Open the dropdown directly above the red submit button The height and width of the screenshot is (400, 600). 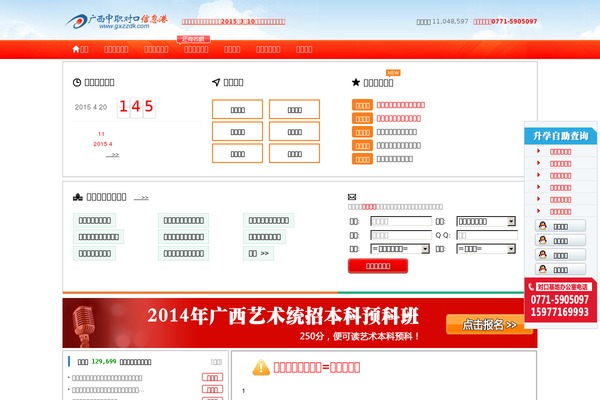pyautogui.click(x=400, y=249)
